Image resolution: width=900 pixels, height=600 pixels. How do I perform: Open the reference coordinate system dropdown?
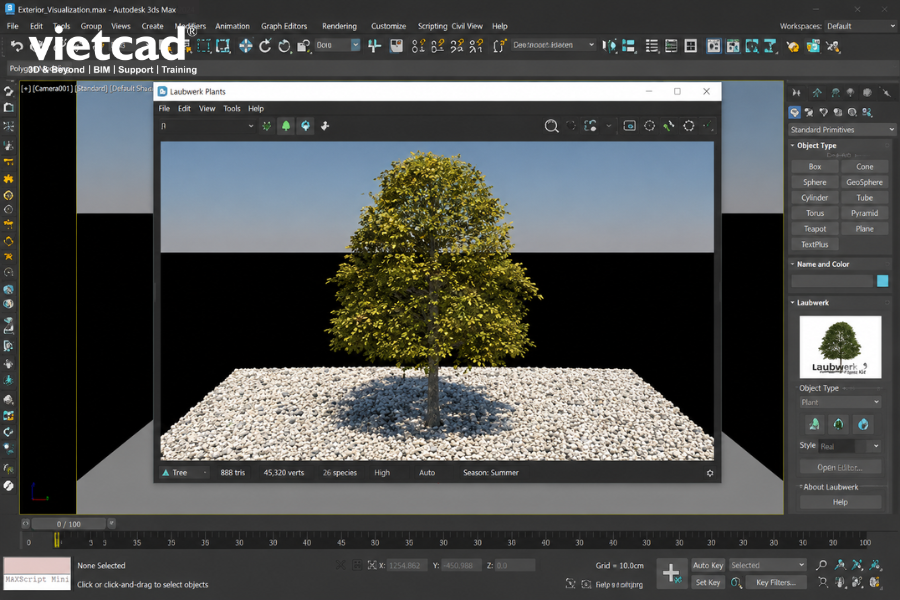pyautogui.click(x=338, y=45)
